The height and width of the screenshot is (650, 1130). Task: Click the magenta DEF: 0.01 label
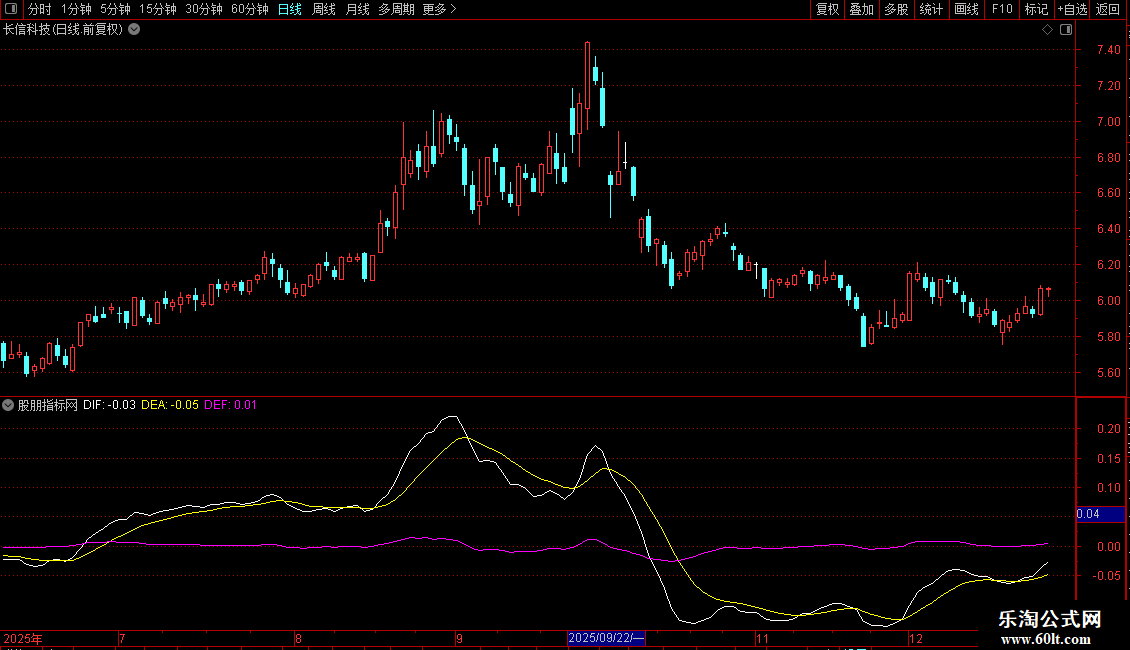pyautogui.click(x=230, y=405)
